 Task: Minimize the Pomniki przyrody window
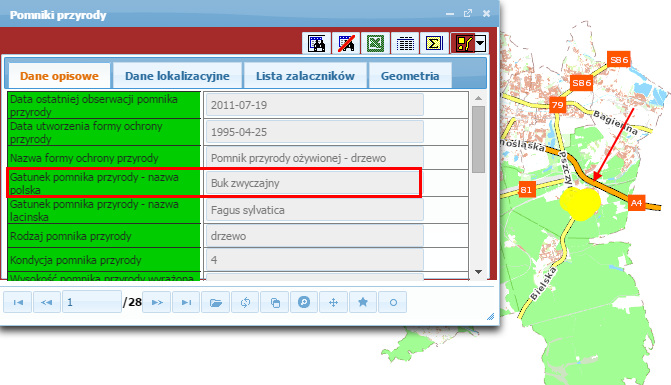[450, 14]
